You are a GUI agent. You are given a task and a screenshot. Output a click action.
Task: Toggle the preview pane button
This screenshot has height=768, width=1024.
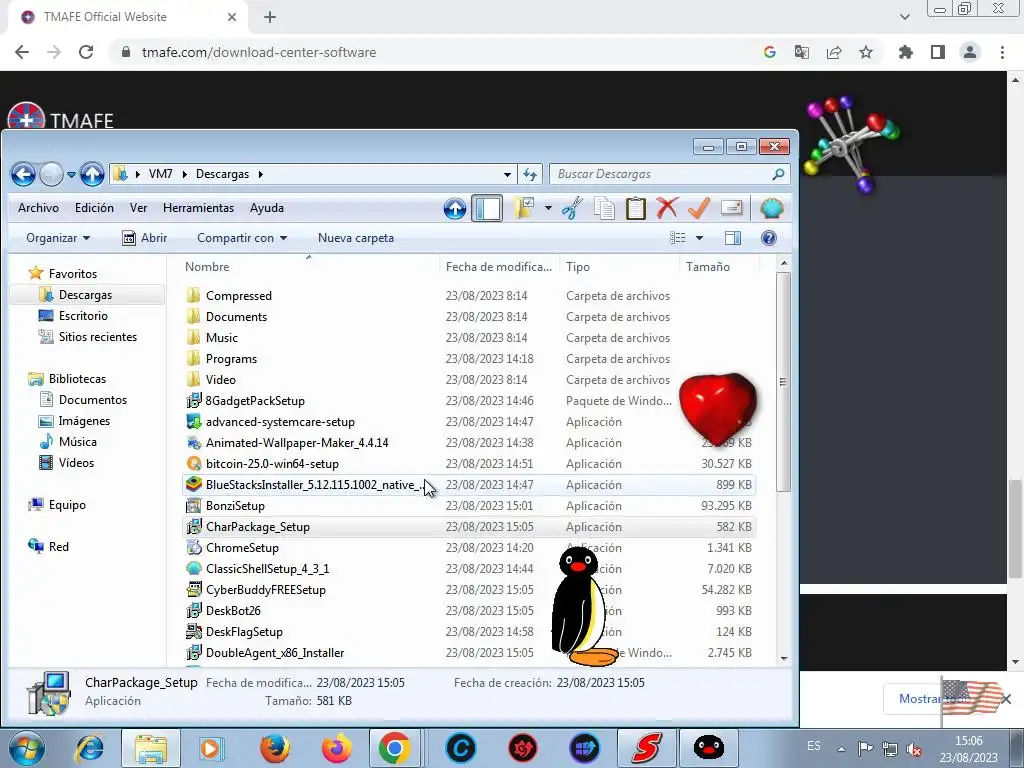click(733, 238)
